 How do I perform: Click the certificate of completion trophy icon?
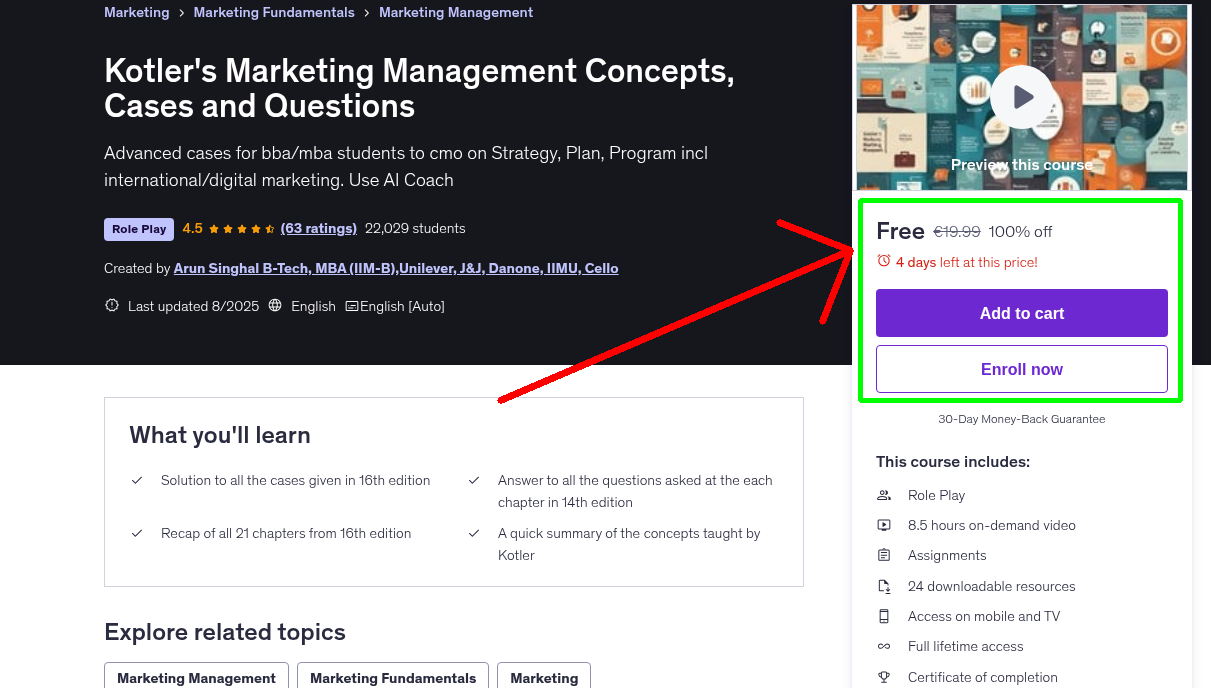[884, 677]
